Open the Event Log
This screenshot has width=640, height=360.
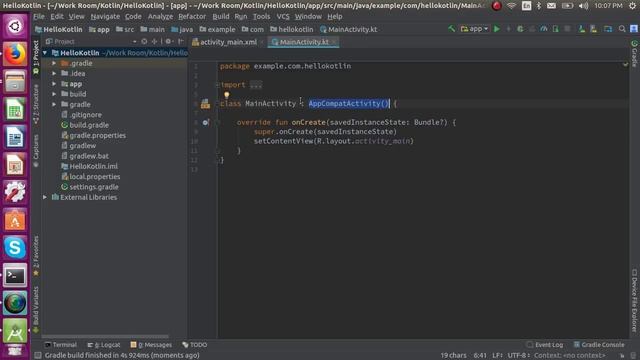544,345
